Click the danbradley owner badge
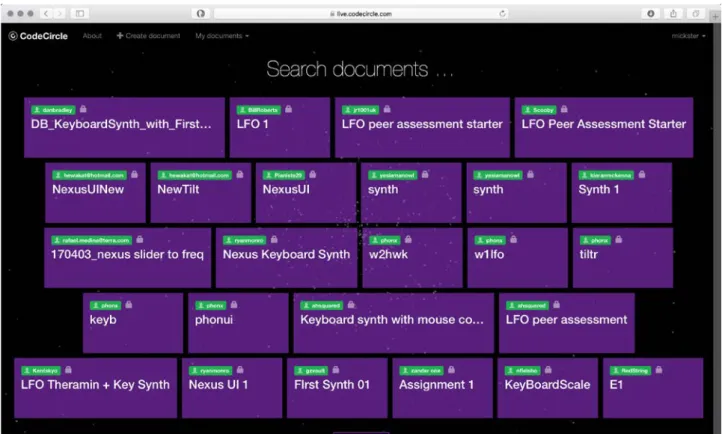Viewport: 722px width, 434px height. coord(53,110)
